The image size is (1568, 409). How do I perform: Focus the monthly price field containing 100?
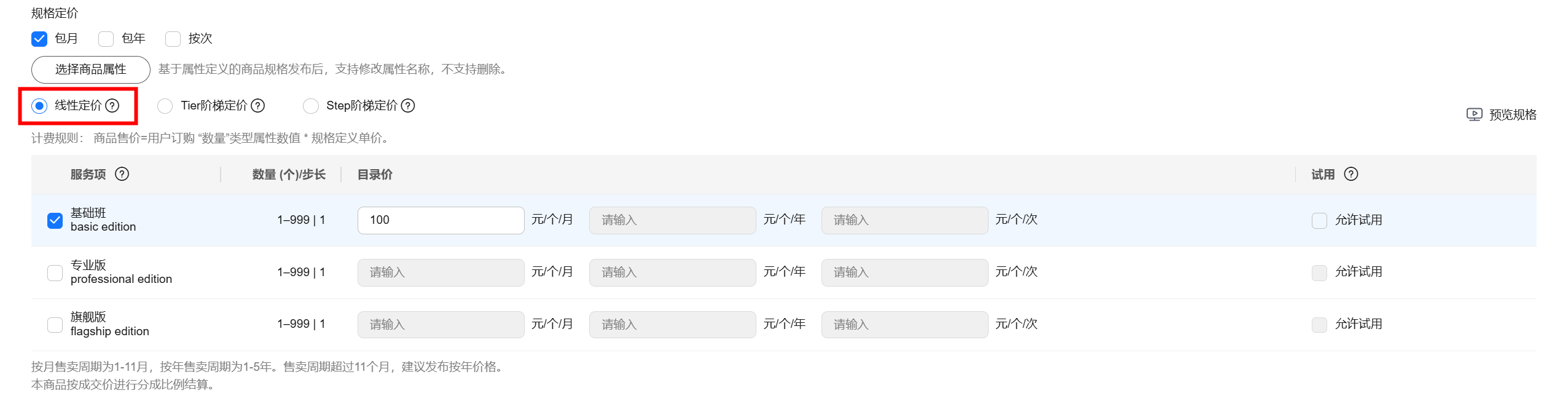pyautogui.click(x=441, y=220)
